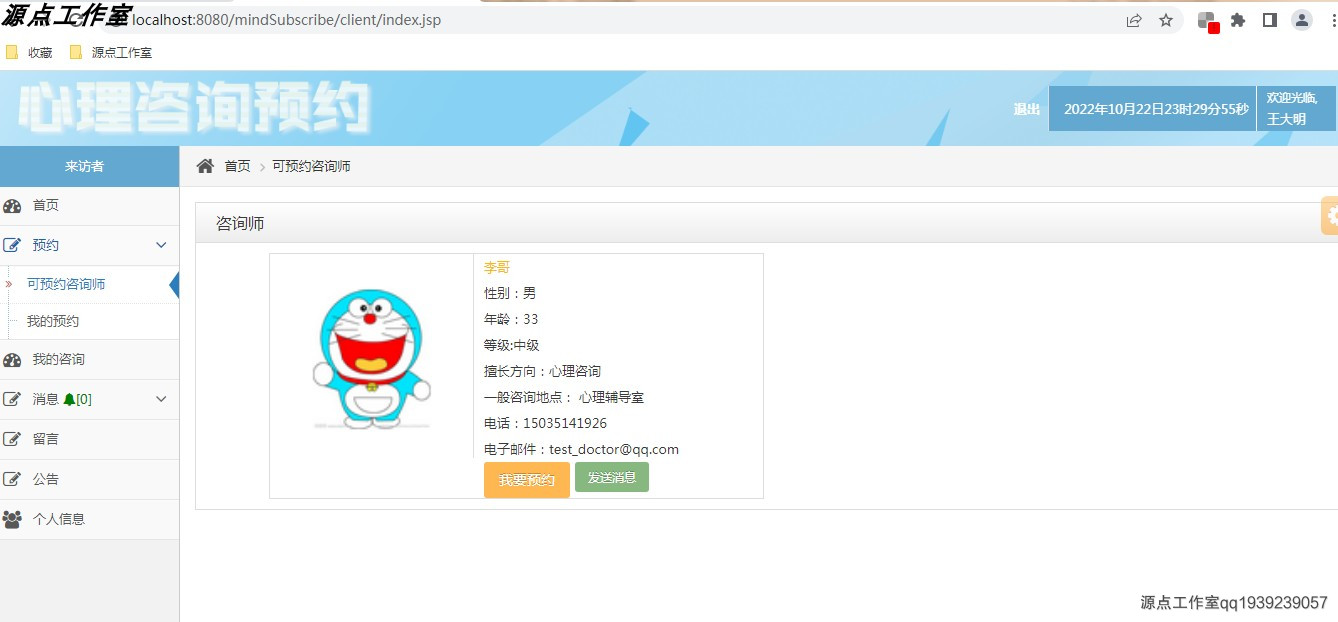
Task: Click the 我要预约 button
Action: pos(526,479)
